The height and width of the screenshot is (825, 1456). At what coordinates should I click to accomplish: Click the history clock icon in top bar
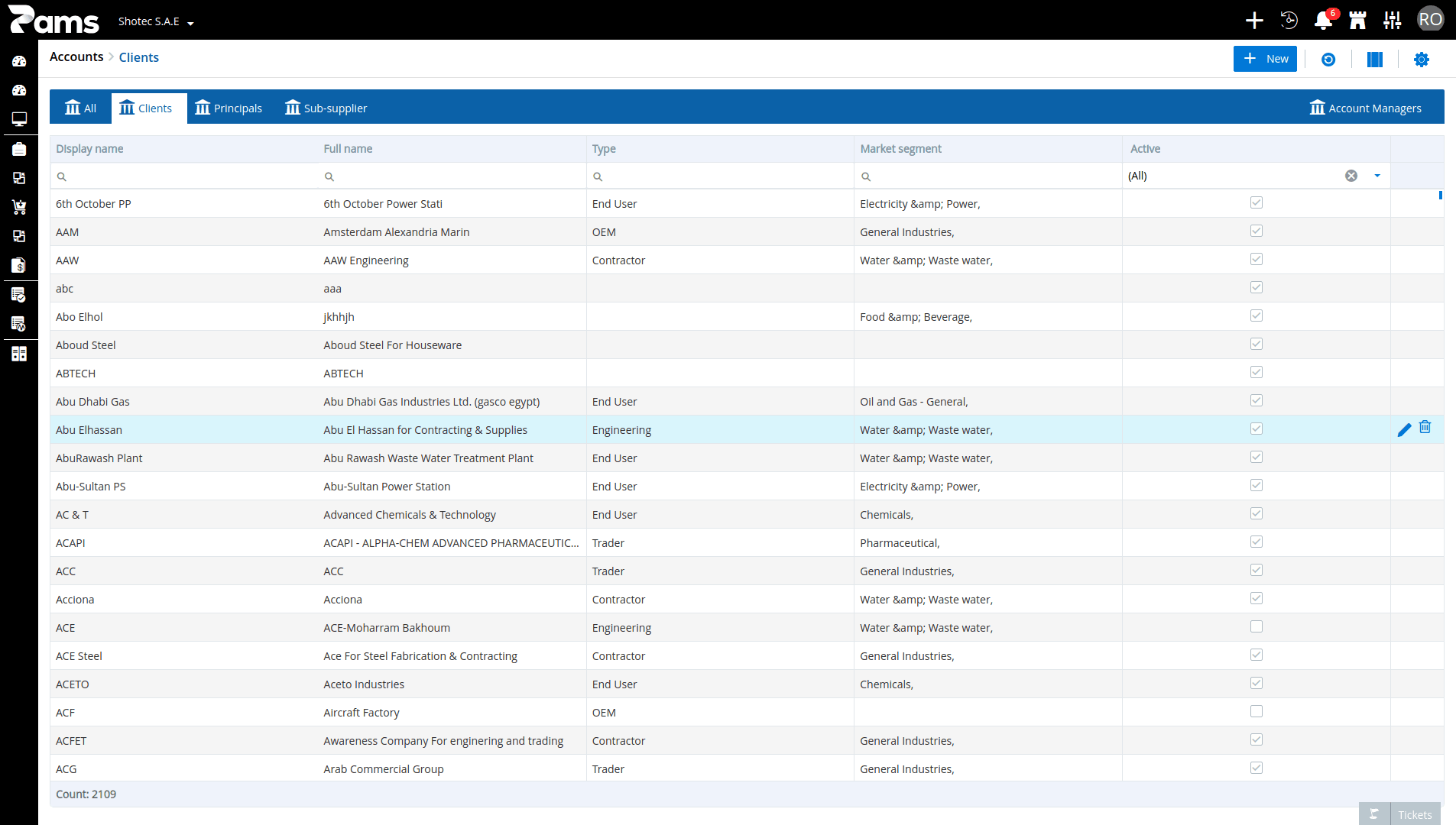[x=1289, y=20]
